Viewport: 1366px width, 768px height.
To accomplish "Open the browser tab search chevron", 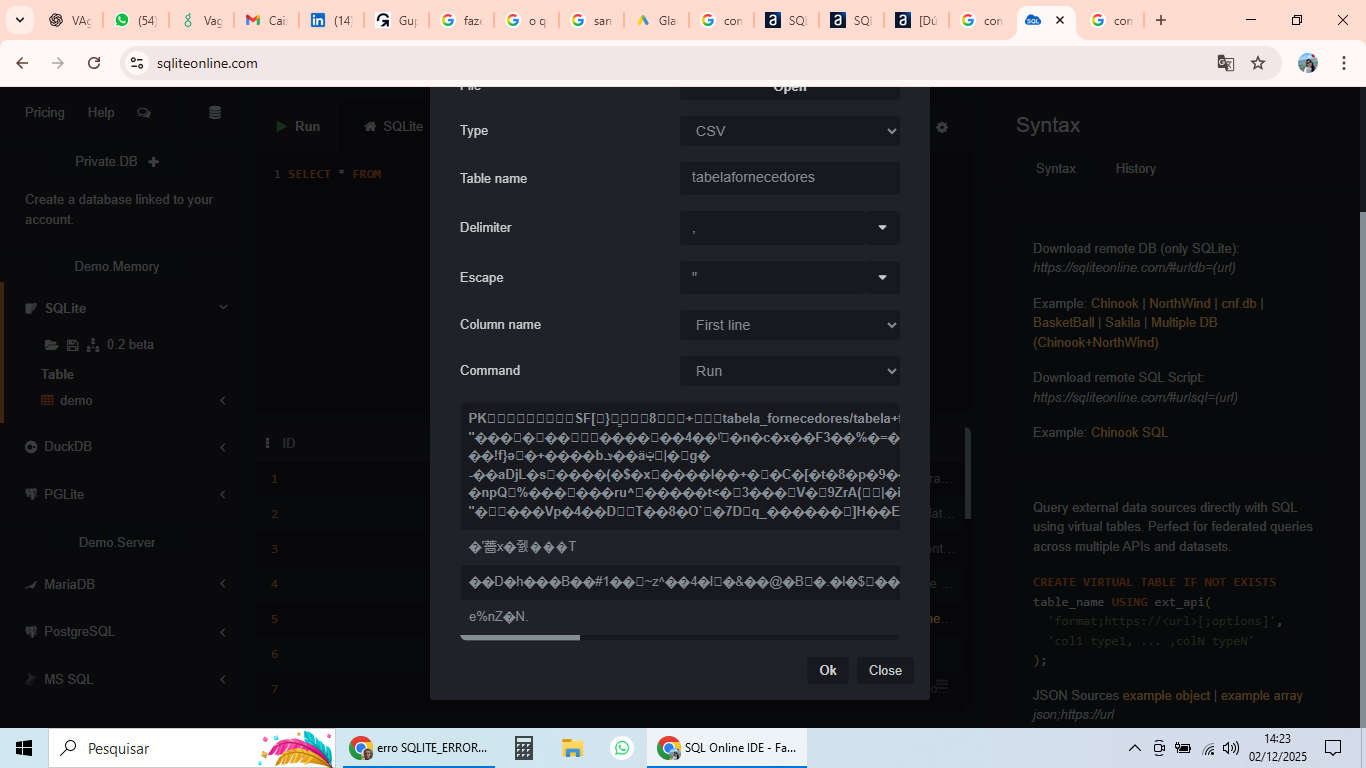I will [20, 20].
